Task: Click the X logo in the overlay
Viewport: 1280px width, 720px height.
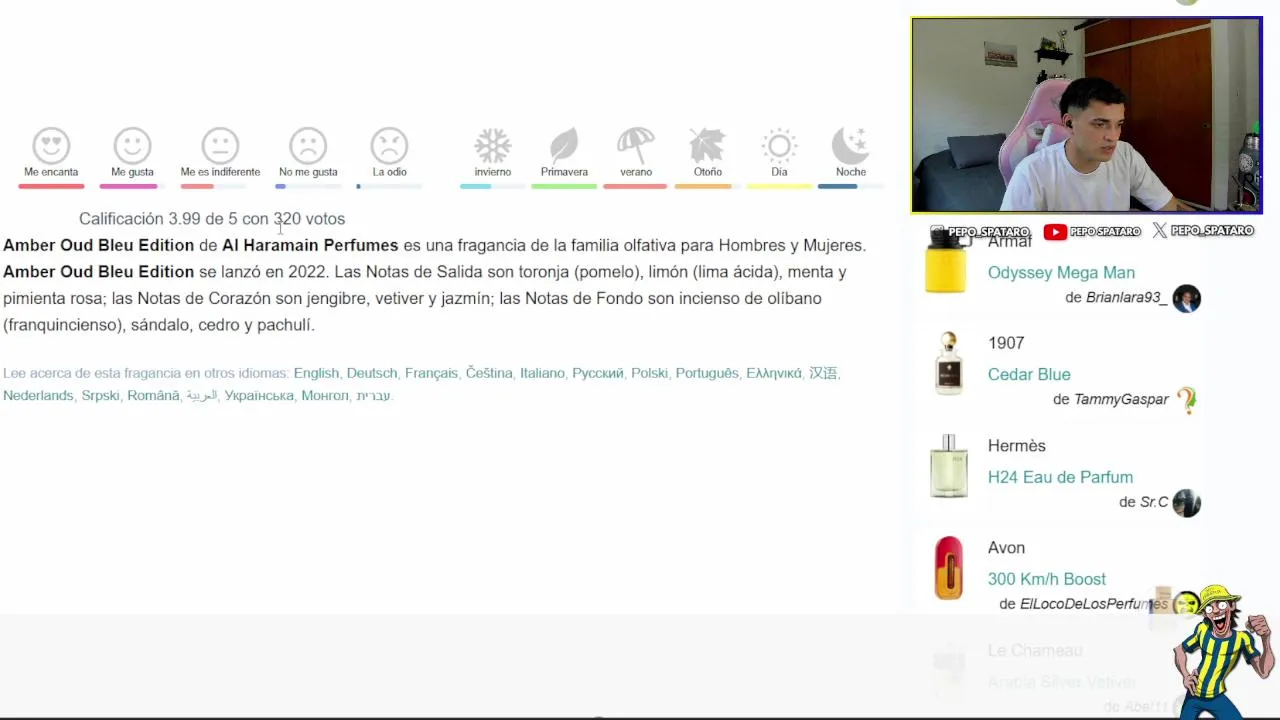Action: [x=1159, y=230]
